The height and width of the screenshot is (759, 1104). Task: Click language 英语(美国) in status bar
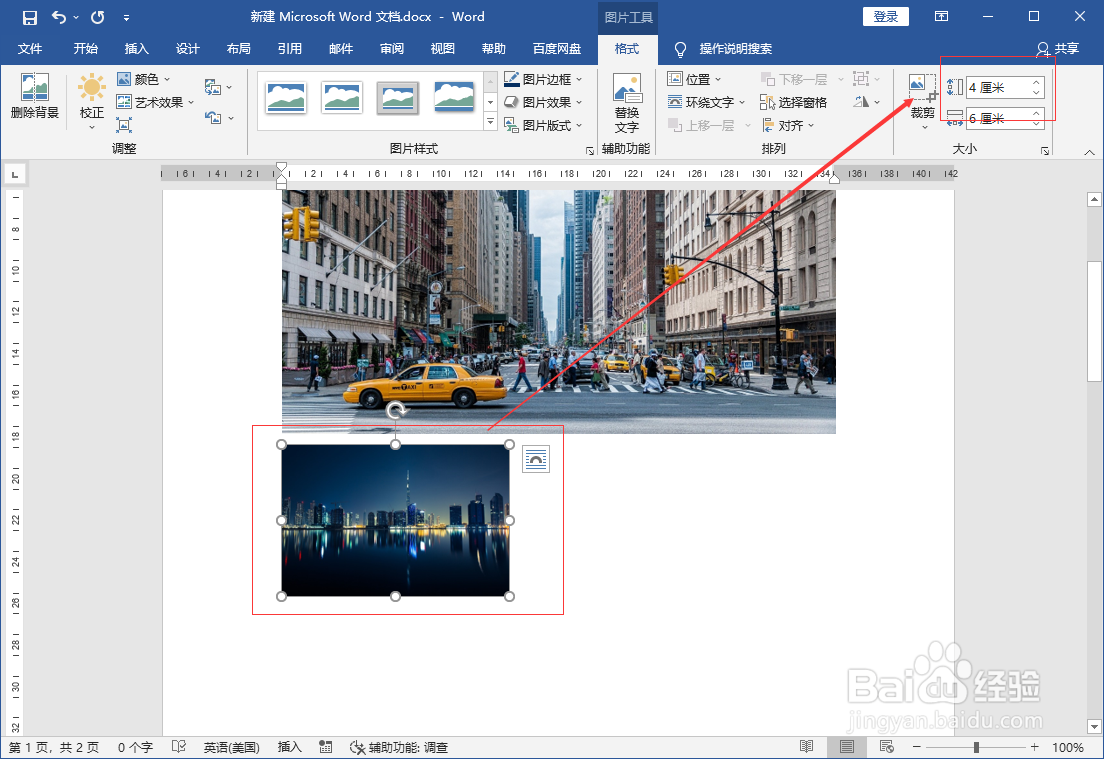(232, 747)
